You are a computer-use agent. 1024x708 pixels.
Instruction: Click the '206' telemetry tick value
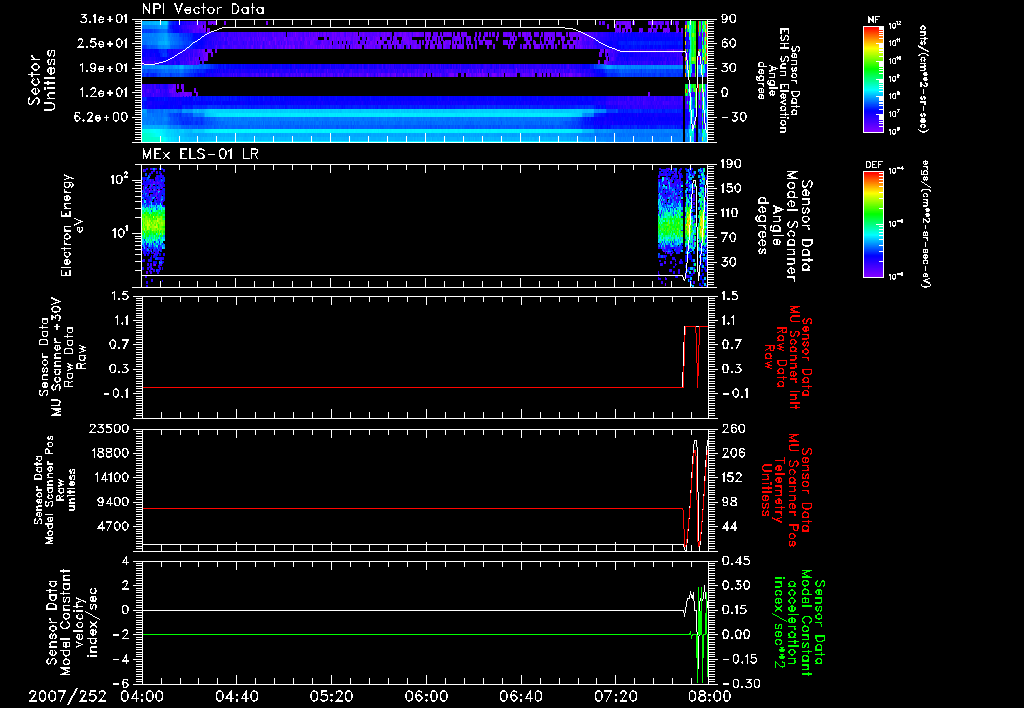(x=731, y=453)
